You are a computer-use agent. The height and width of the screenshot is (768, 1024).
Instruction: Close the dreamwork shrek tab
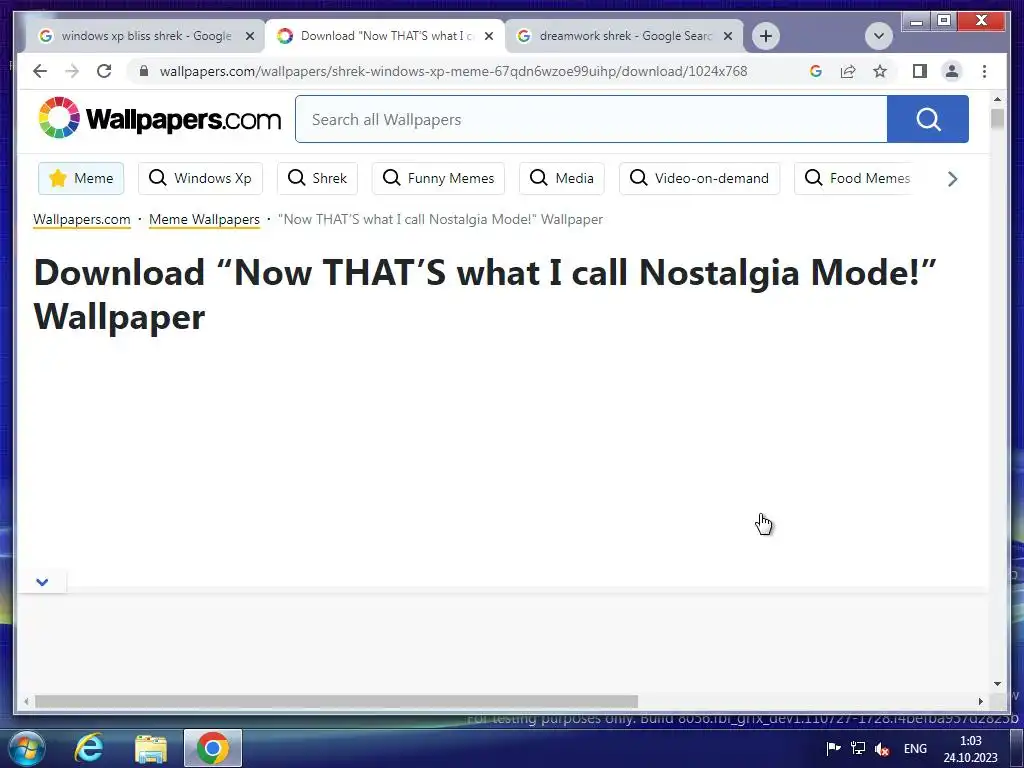click(728, 36)
